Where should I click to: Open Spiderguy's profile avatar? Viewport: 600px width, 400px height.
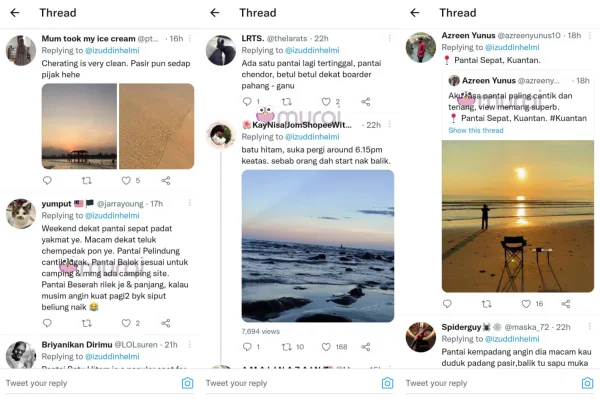pyautogui.click(x=420, y=336)
